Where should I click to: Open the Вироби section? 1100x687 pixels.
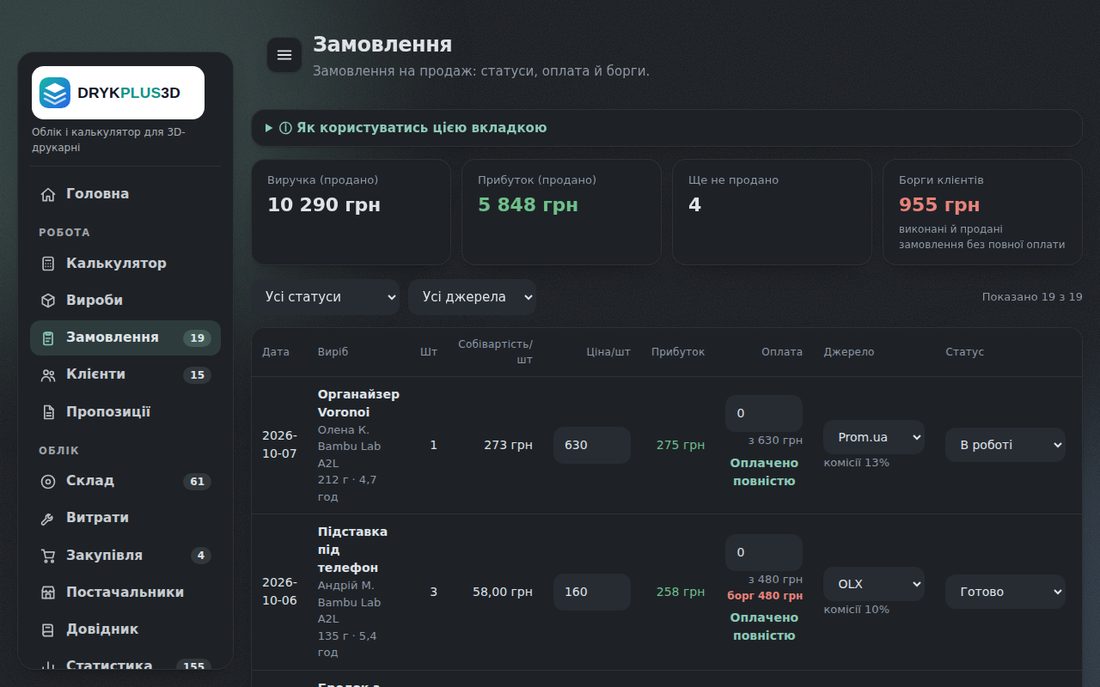tap(126, 300)
